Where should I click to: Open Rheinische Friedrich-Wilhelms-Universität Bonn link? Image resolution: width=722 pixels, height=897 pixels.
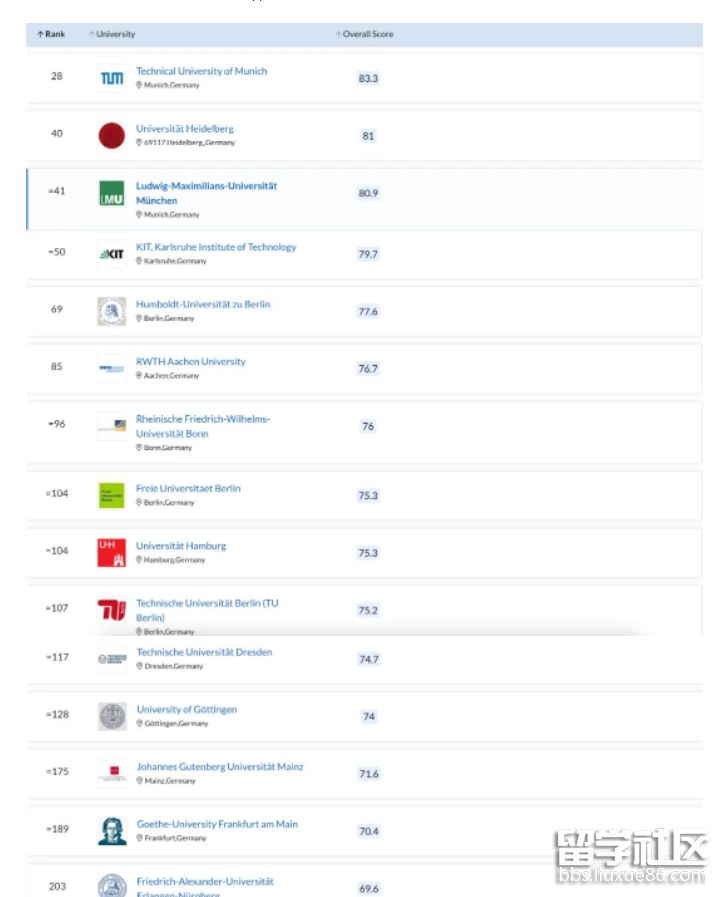click(x=203, y=426)
